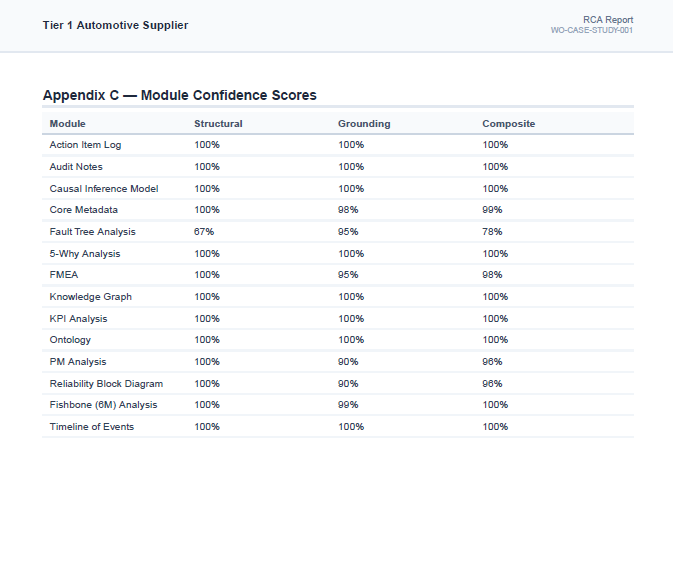Select the Audit Notes module name
Viewport: 673px width, 562px height.
[76, 167]
